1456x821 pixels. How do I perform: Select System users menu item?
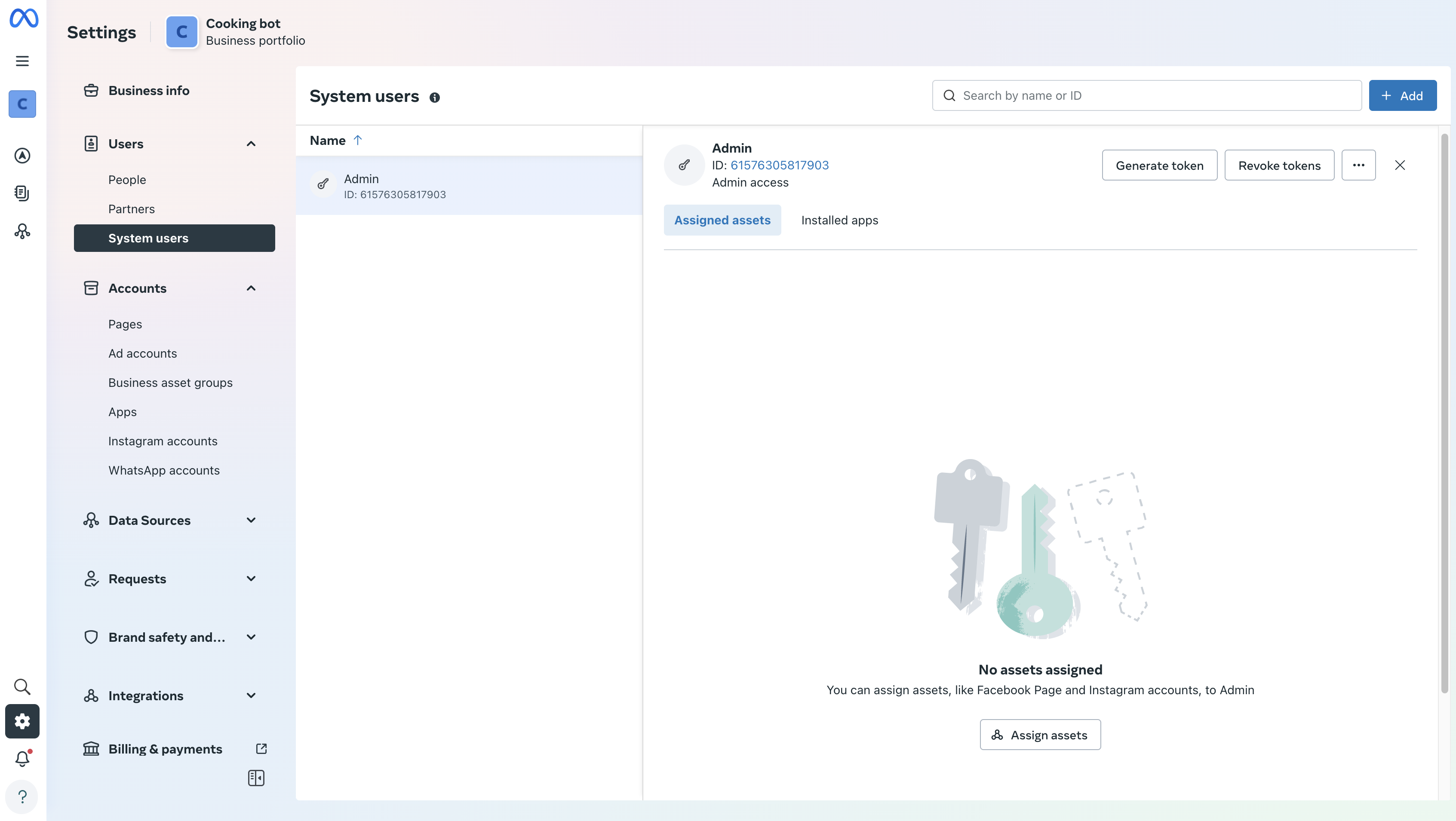tap(174, 238)
